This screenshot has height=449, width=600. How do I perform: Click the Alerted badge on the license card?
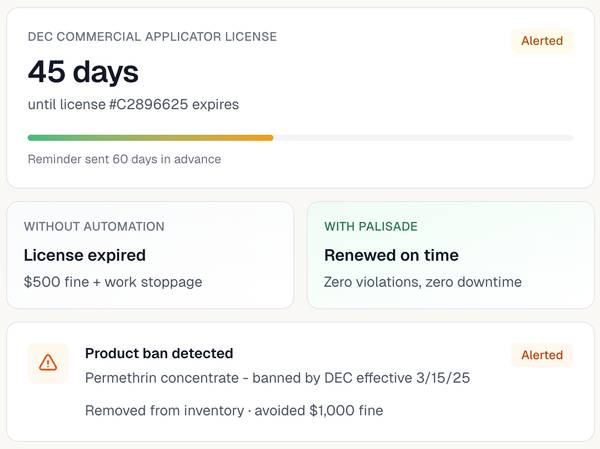point(542,41)
